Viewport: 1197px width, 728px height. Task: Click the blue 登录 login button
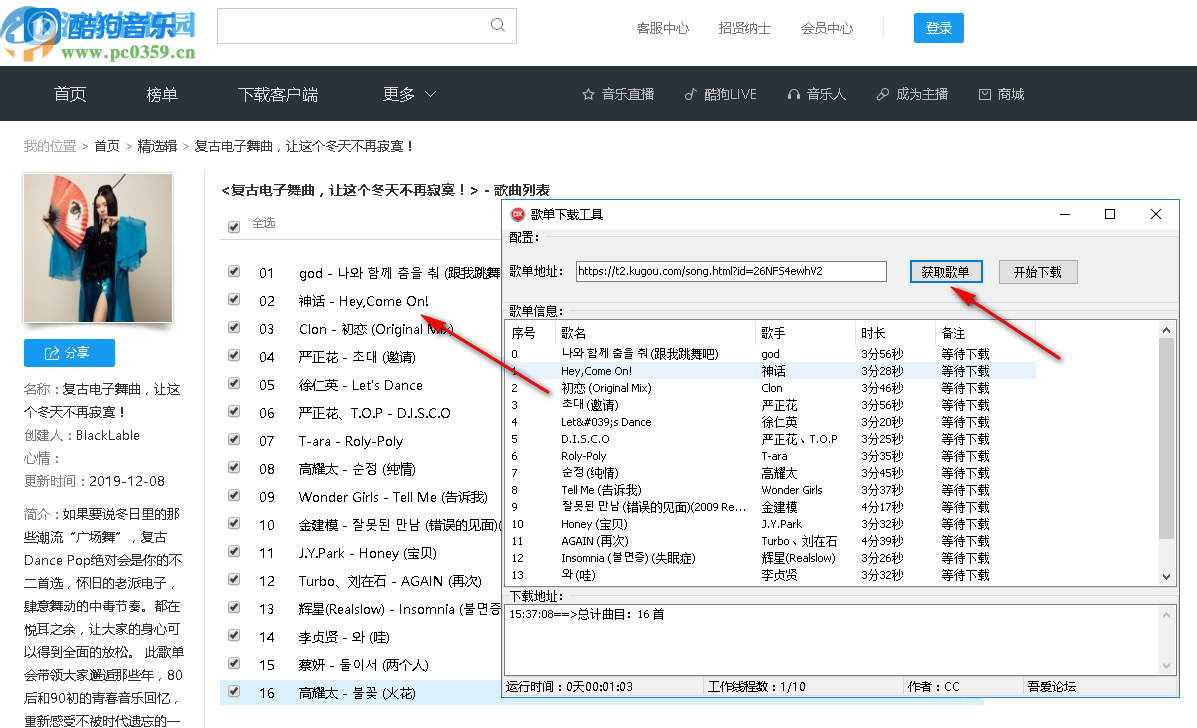(938, 28)
